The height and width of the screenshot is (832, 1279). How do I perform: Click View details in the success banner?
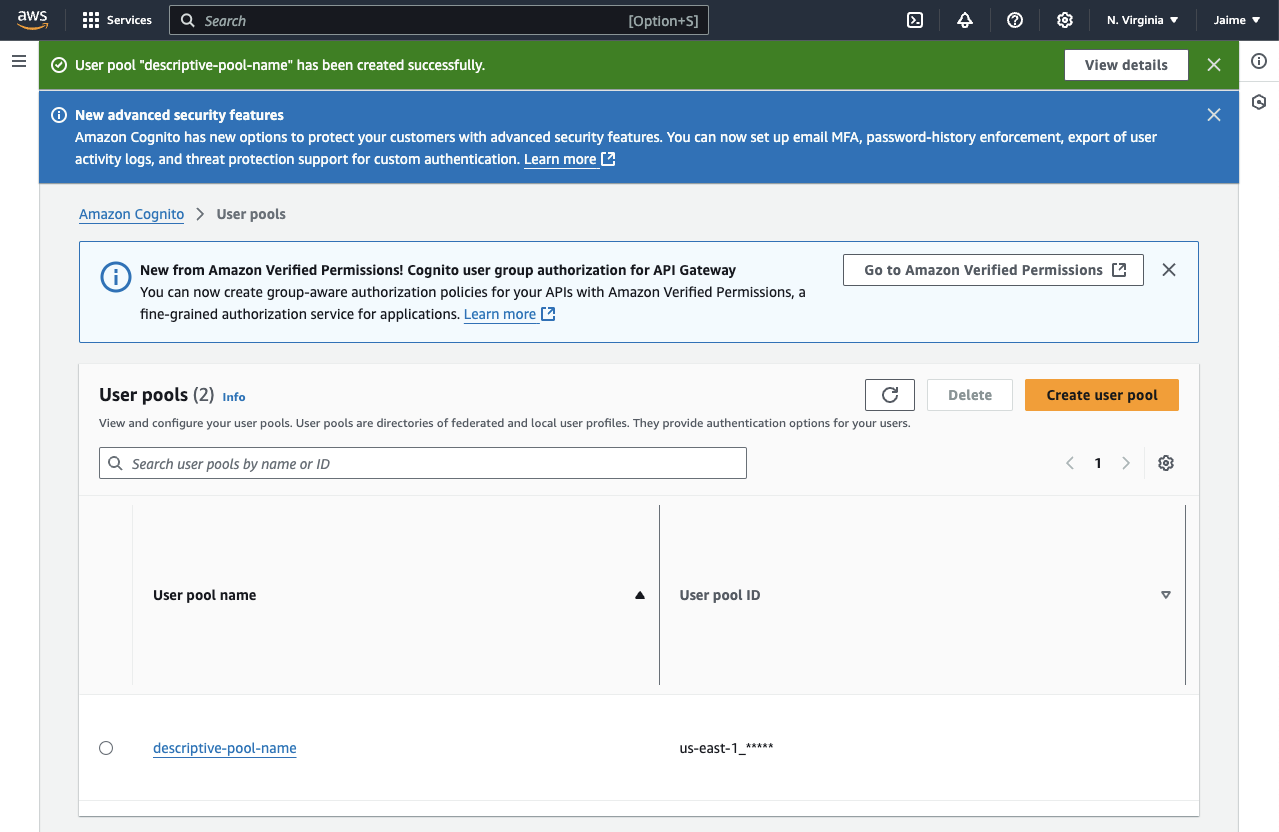point(1126,65)
